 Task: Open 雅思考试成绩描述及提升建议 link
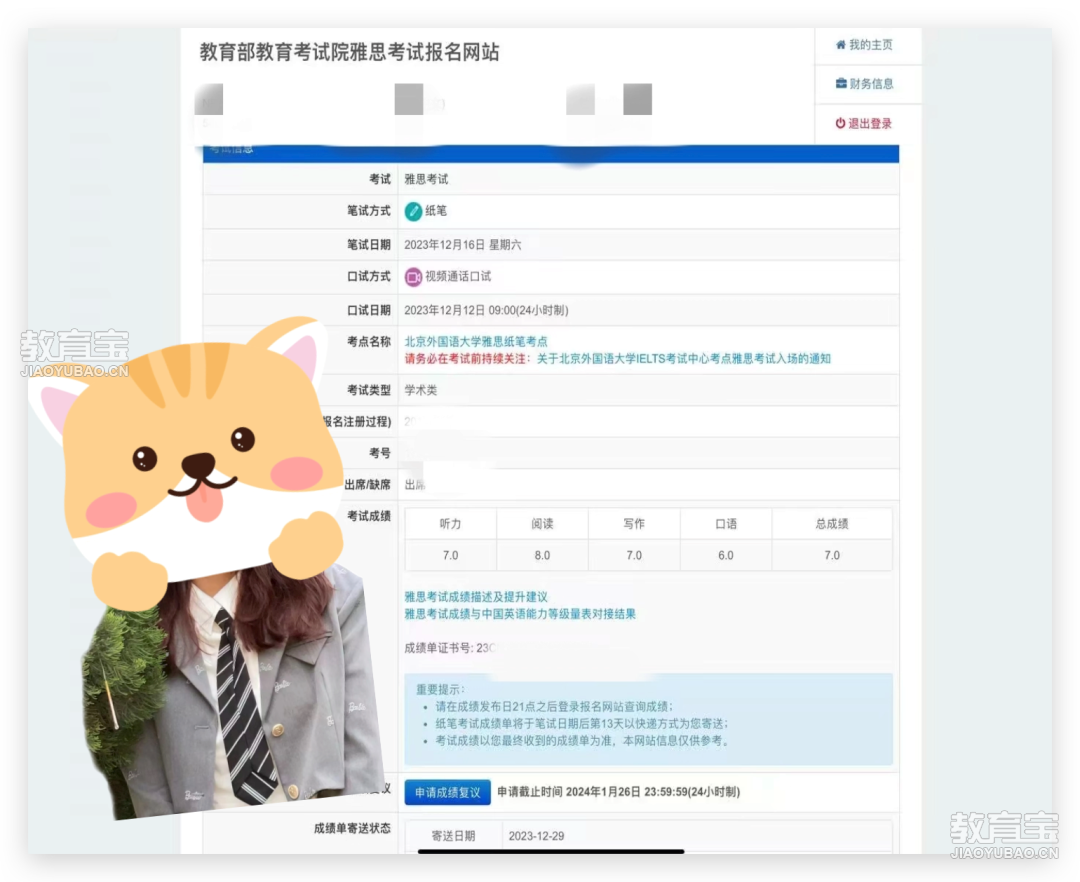click(x=476, y=597)
